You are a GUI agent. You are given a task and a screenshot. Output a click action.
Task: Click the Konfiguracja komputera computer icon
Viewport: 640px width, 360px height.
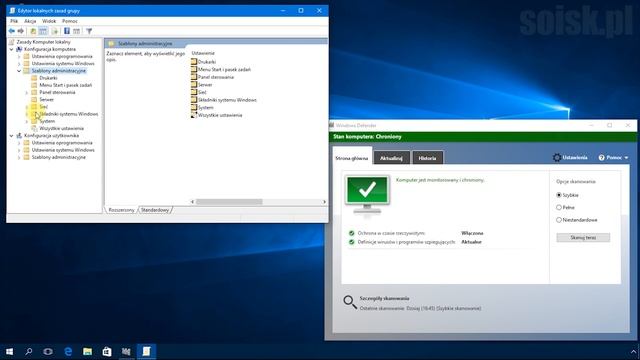(x=19, y=49)
